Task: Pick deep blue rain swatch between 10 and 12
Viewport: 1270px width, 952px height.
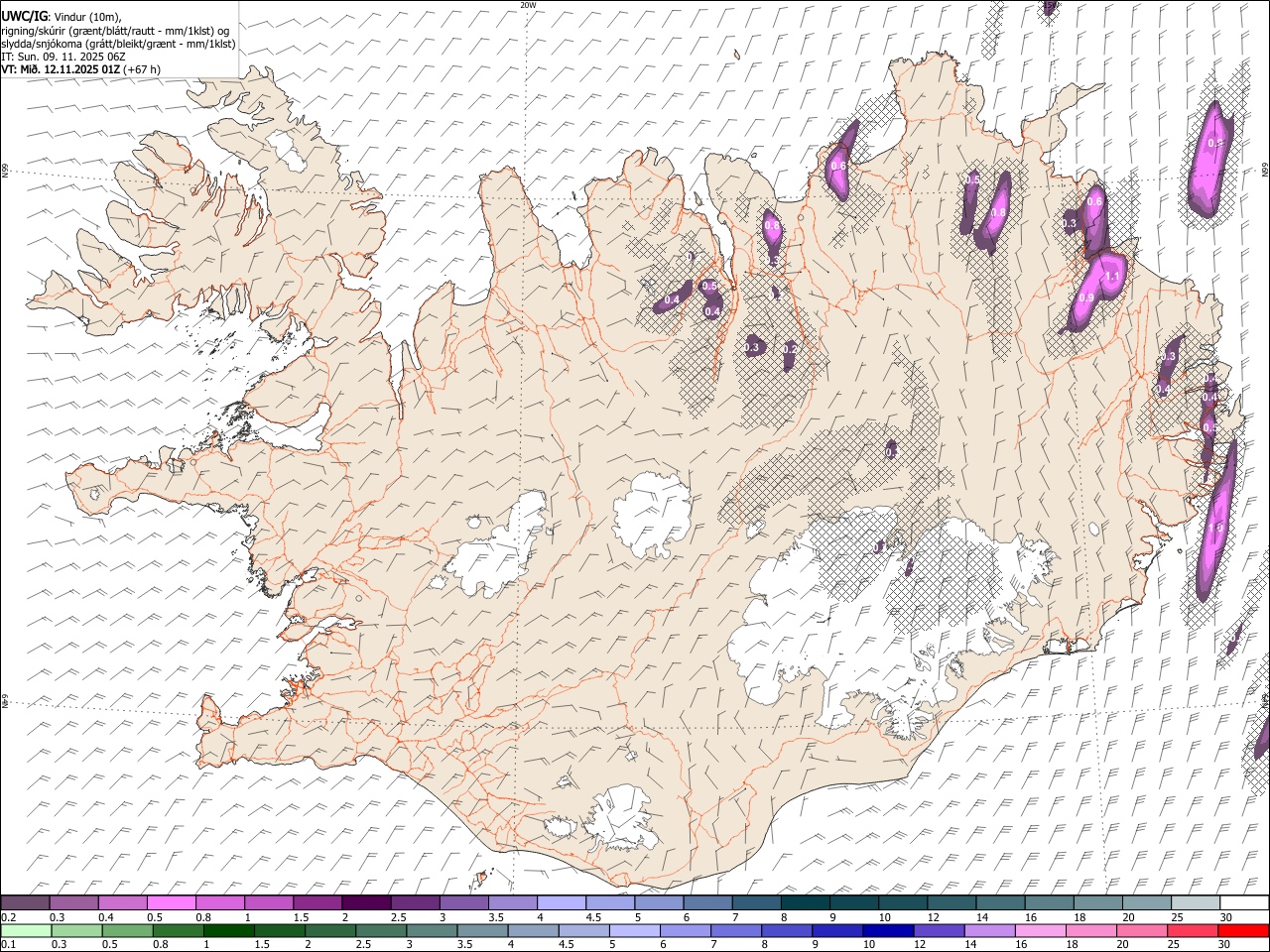Action: tap(887, 930)
